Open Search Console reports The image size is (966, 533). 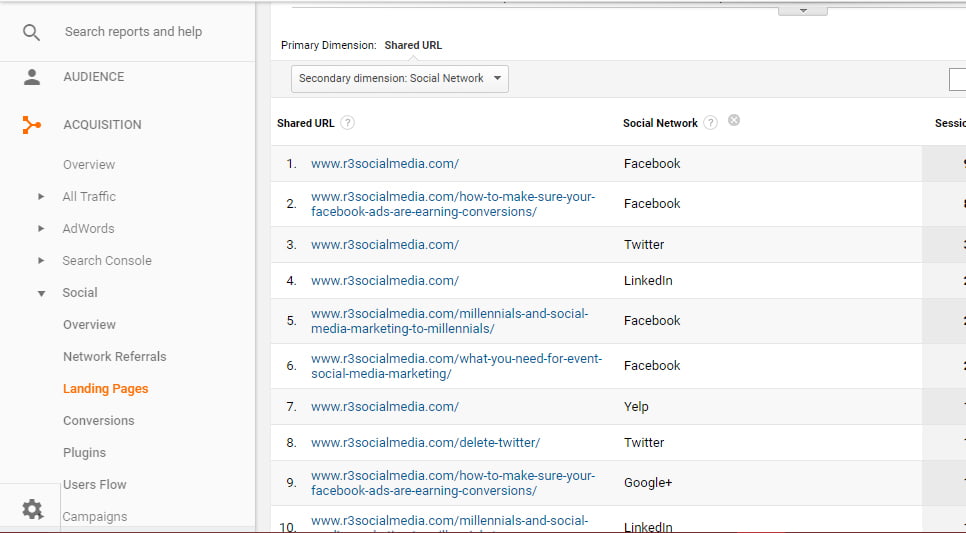point(107,261)
